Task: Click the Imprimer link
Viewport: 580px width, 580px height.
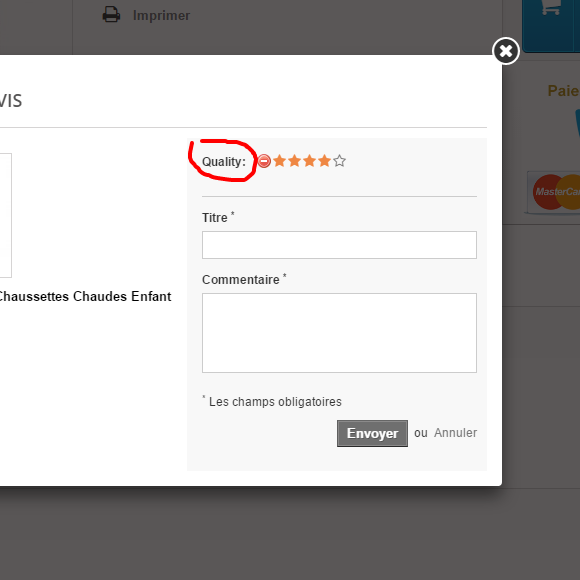Action: click(x=161, y=16)
